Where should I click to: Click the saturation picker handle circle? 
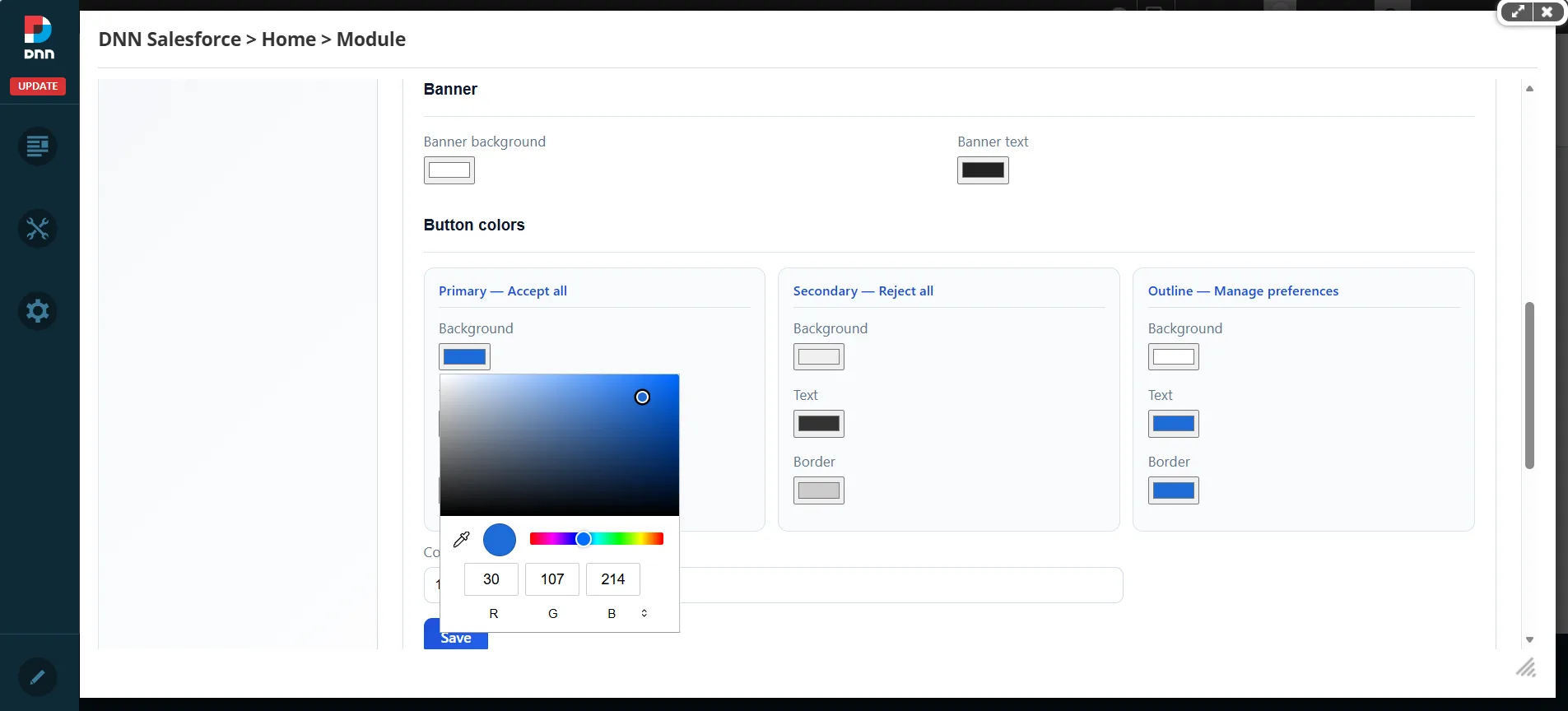pyautogui.click(x=642, y=397)
